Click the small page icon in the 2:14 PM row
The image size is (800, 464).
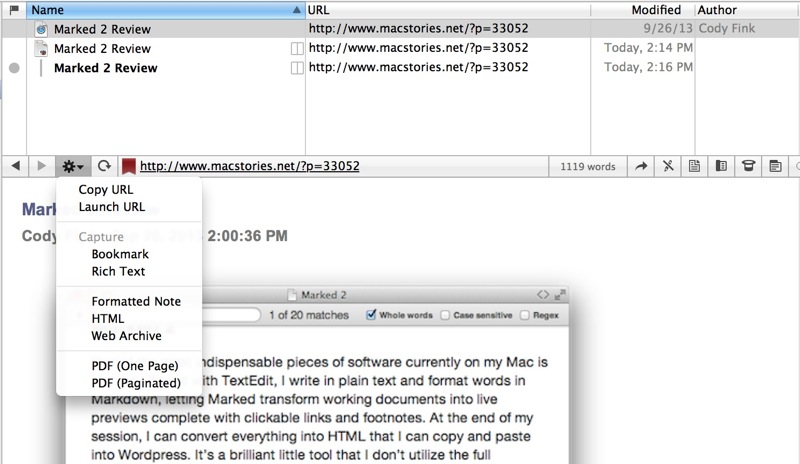tap(297, 48)
